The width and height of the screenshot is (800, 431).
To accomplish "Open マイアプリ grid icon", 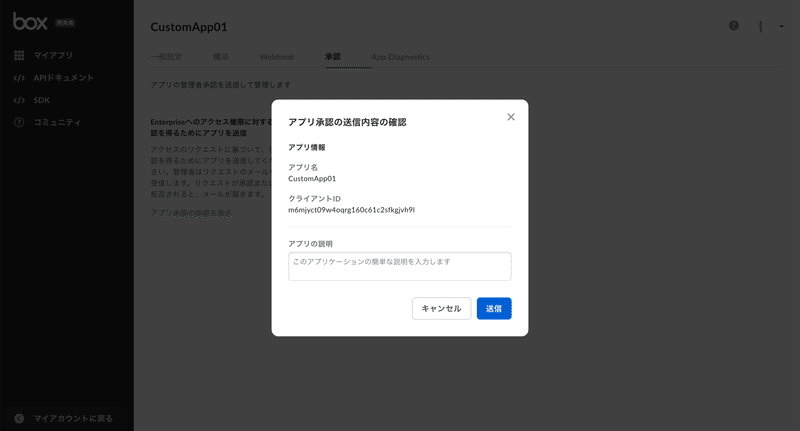I will tap(19, 55).
